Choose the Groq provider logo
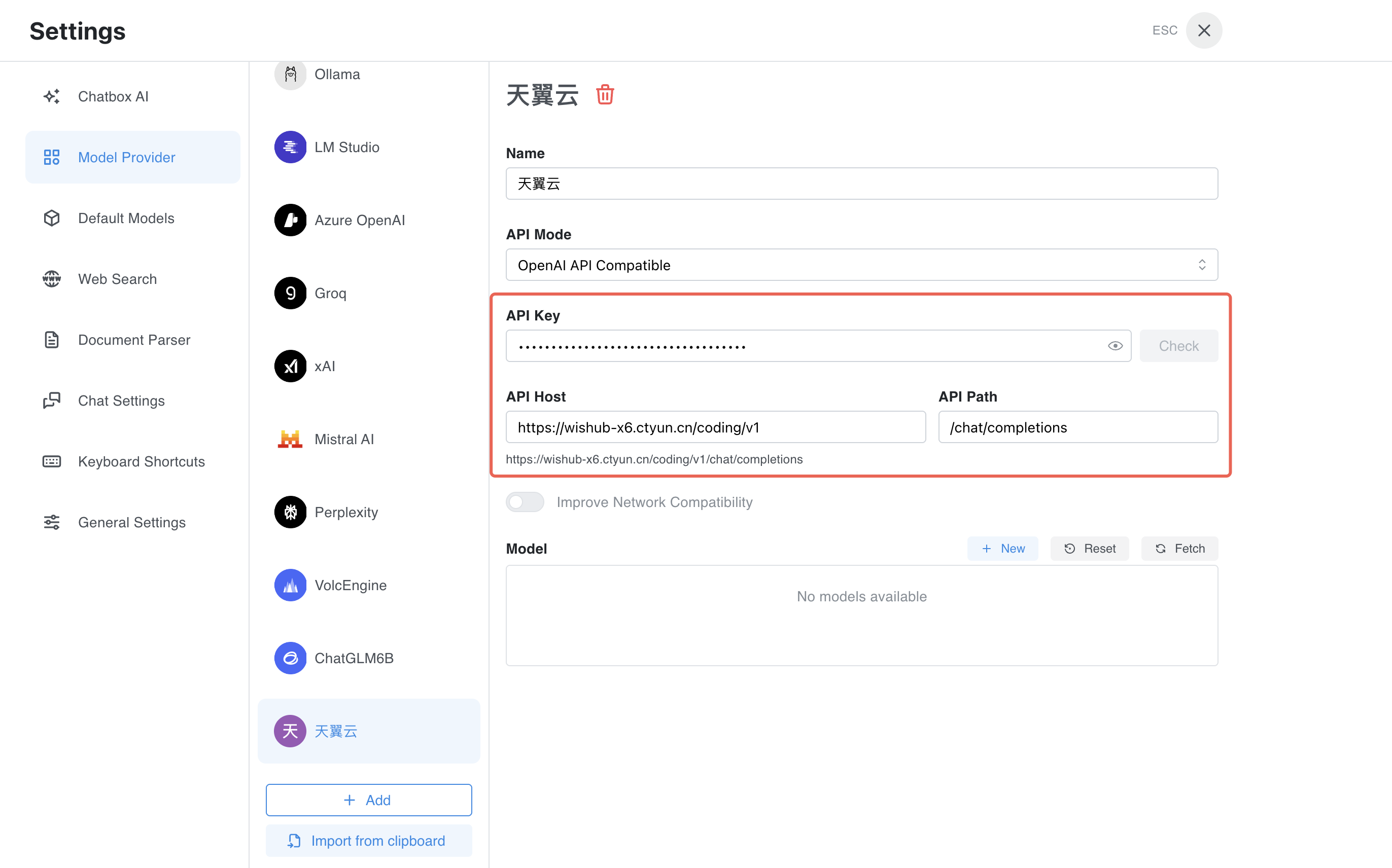The image size is (1392, 868). point(290,294)
